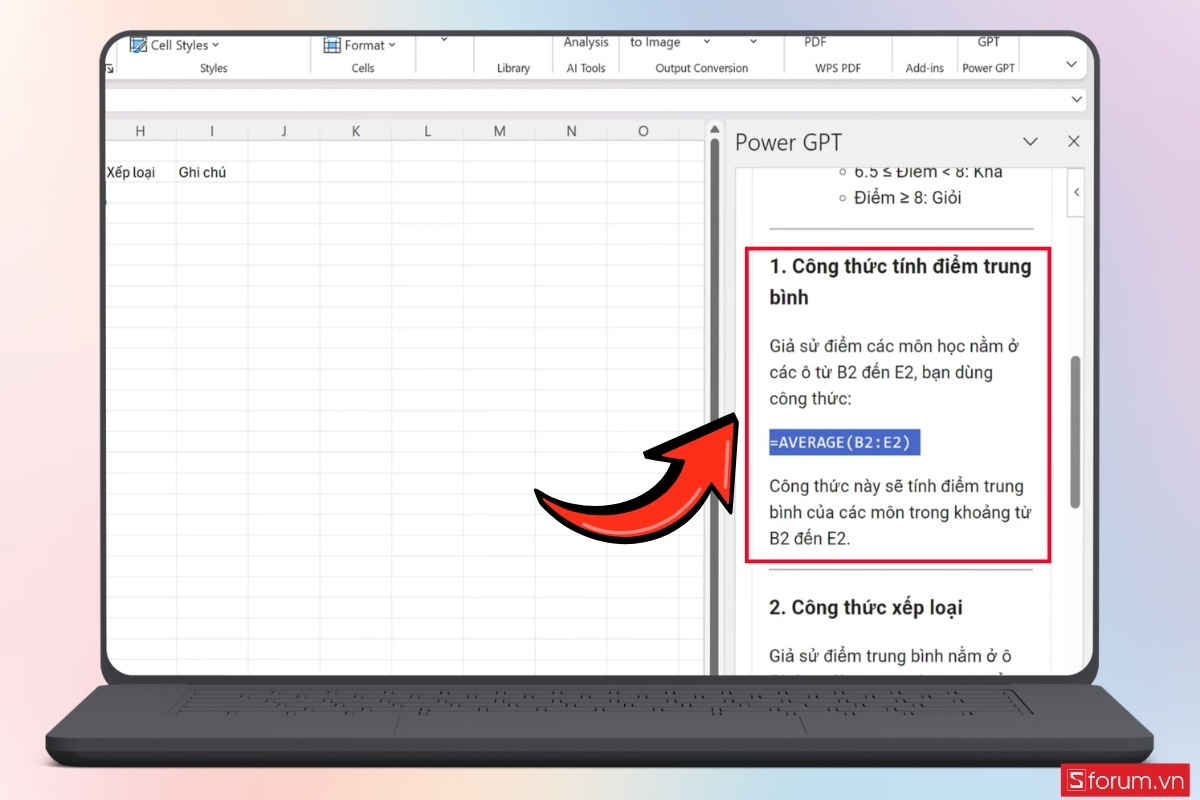Open Power GPT pane options chevron
The height and width of the screenshot is (800, 1200).
click(1030, 142)
